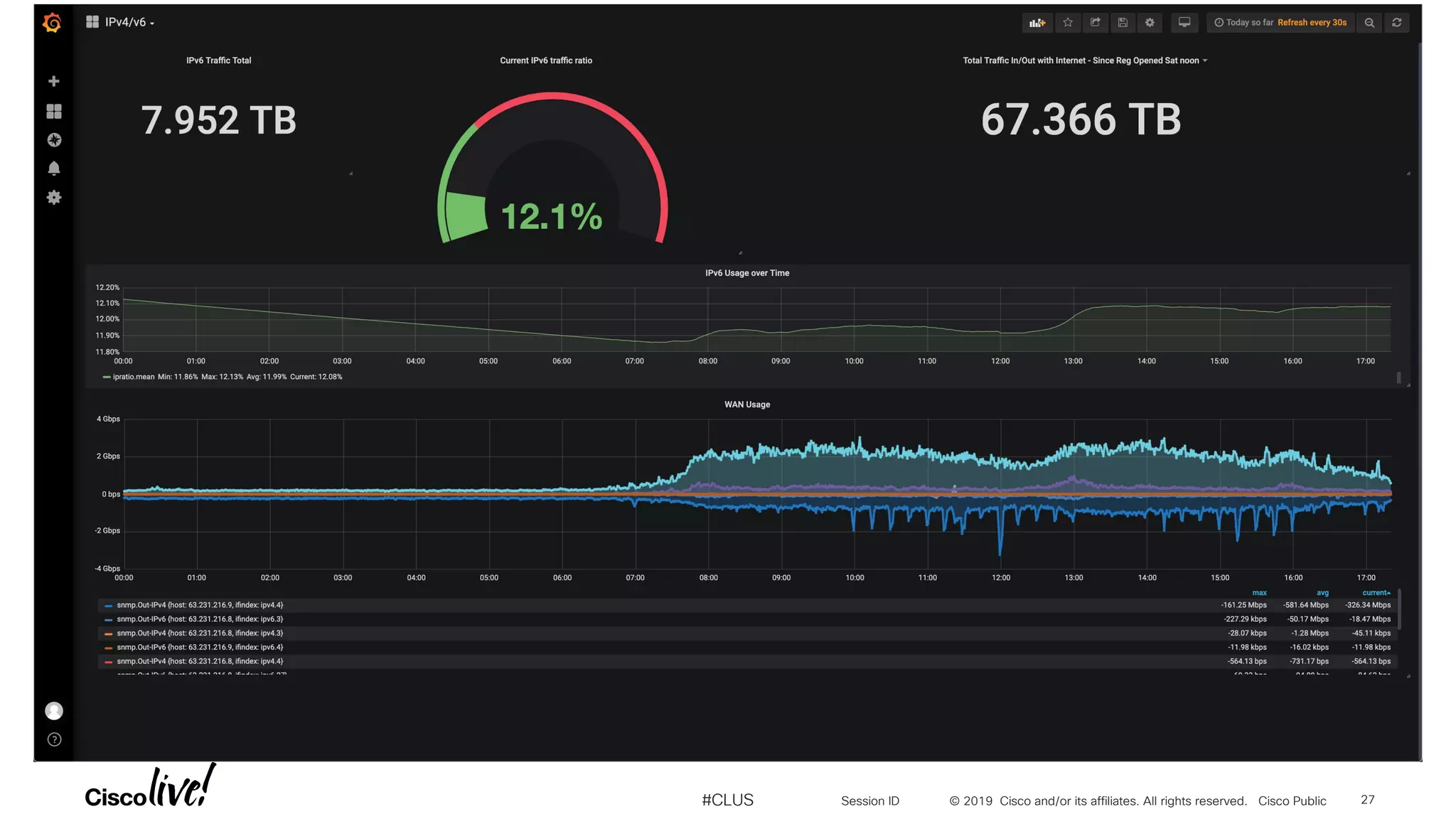Toggle the ipratio.mean legend series
Screen dimensions: 1456x819
click(x=134, y=377)
